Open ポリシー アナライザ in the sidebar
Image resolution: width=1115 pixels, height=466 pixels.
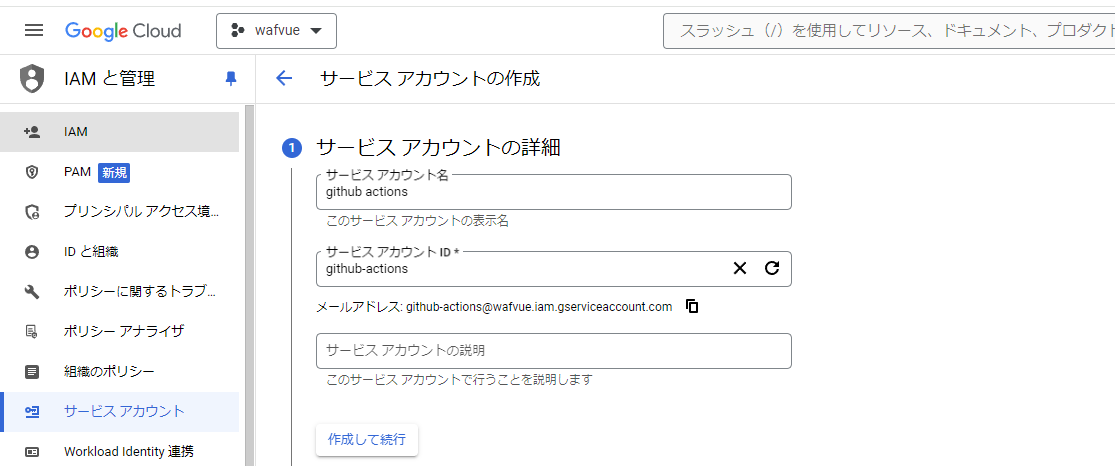coord(119,332)
